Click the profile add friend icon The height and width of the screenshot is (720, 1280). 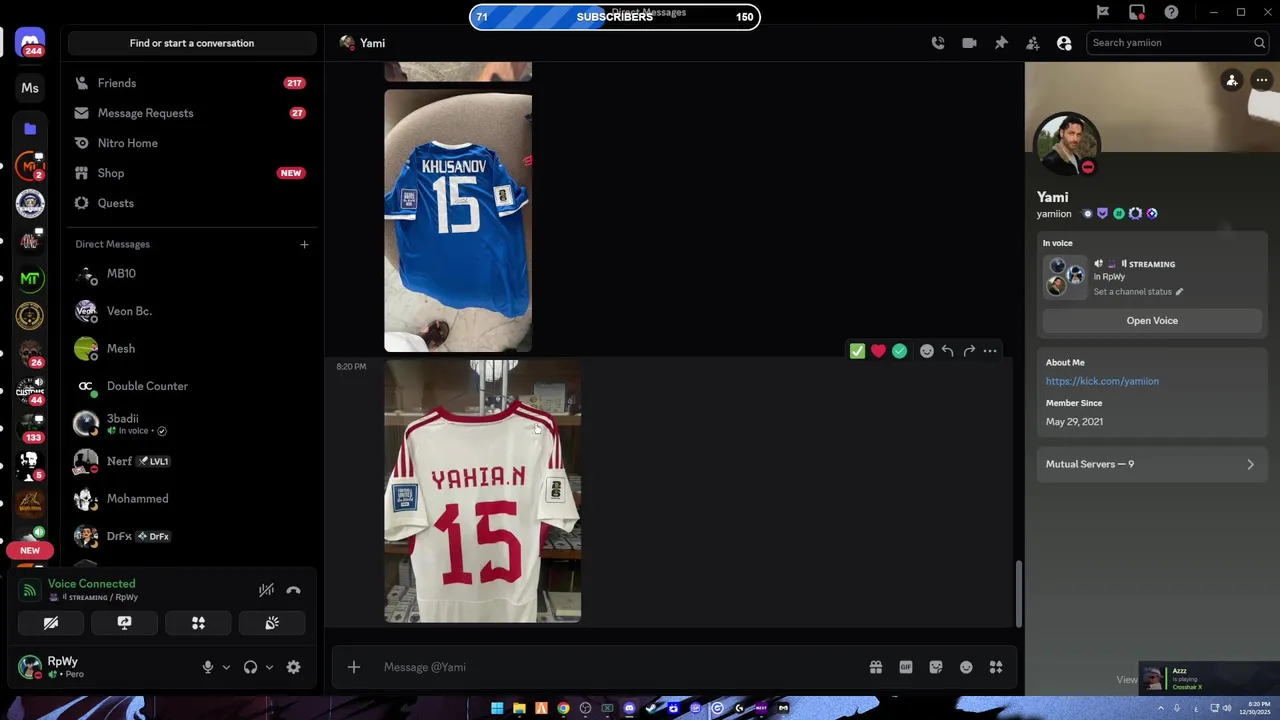coord(1232,81)
